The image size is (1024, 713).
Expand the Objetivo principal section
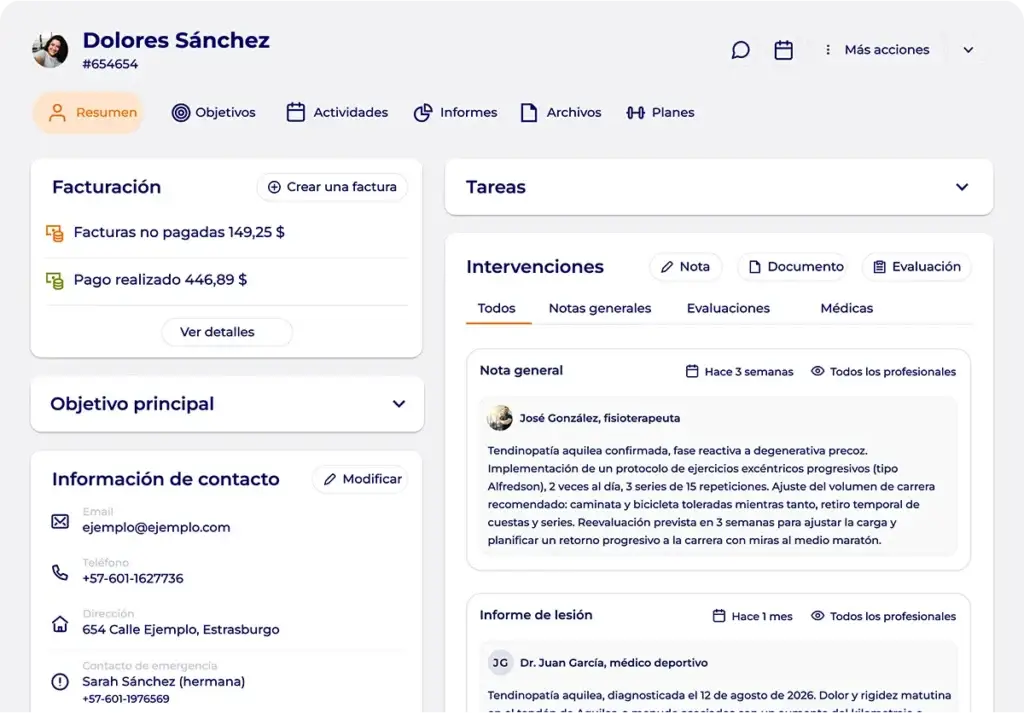(399, 404)
